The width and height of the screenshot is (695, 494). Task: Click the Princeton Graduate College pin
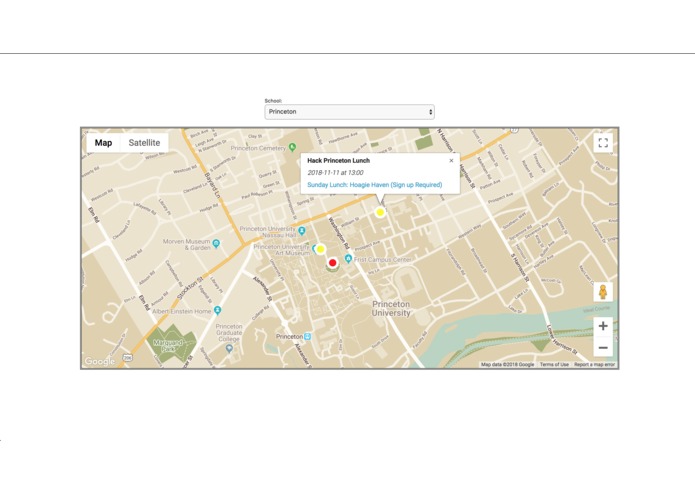click(x=229, y=349)
